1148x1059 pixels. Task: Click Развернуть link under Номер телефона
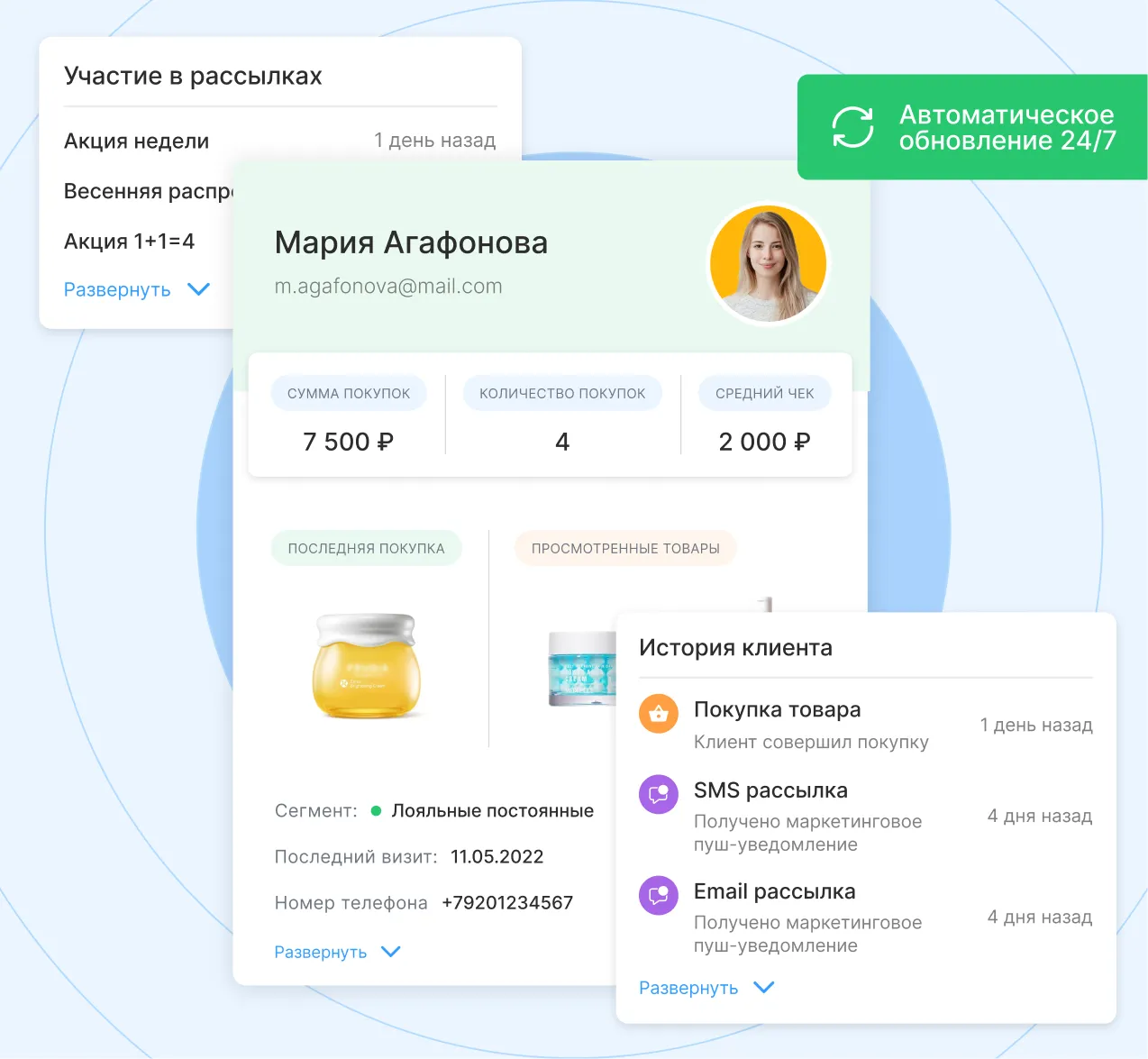[321, 953]
